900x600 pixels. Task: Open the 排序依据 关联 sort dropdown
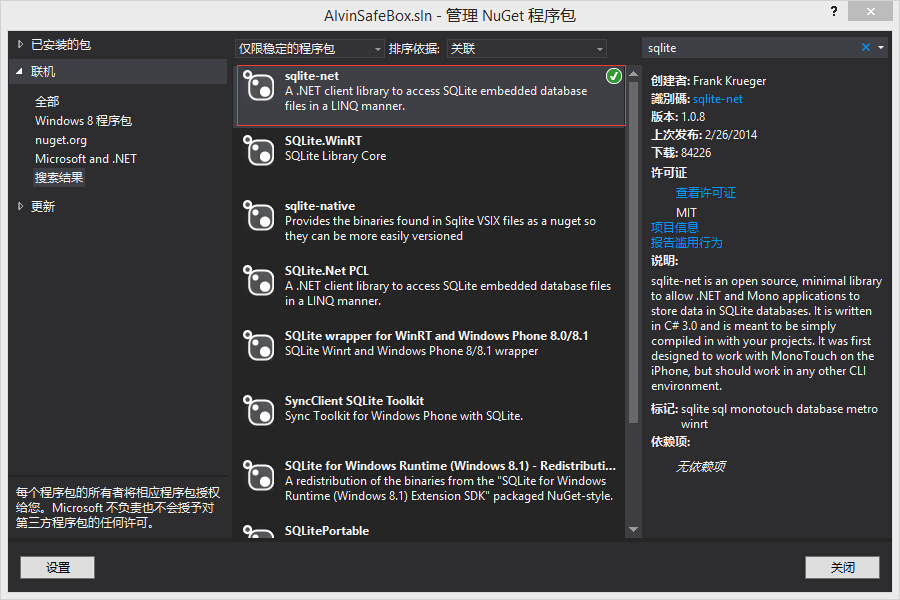pos(526,49)
